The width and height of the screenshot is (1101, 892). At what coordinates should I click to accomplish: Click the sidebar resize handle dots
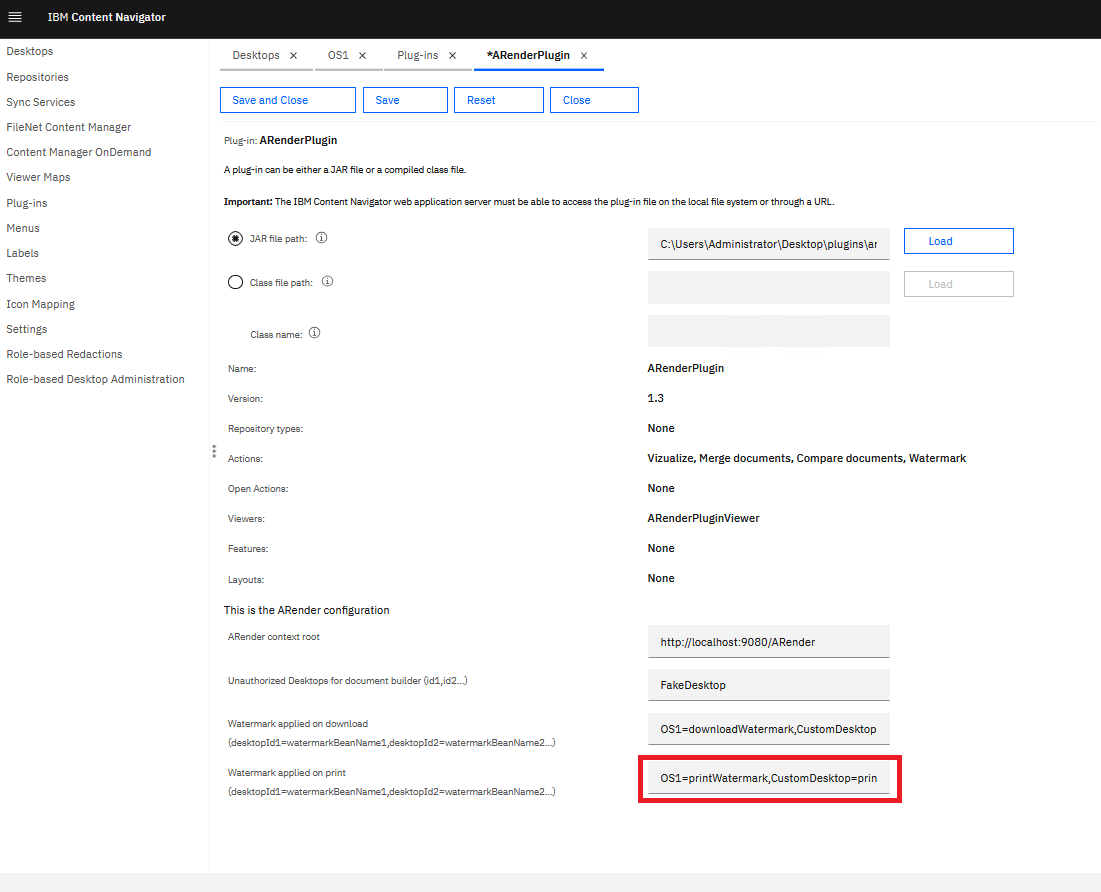pos(214,451)
